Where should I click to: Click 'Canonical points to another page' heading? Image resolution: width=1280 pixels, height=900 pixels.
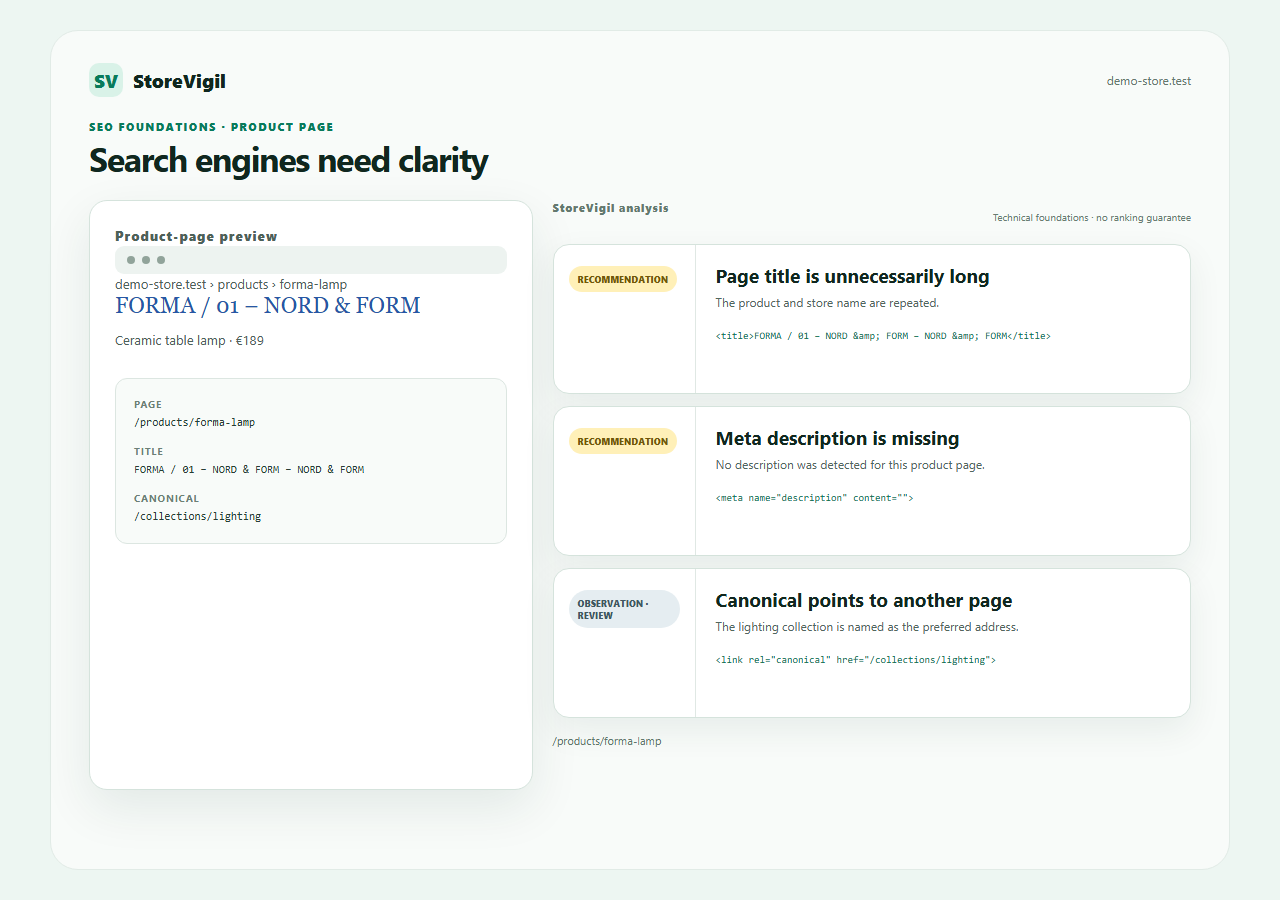pyautogui.click(x=864, y=601)
